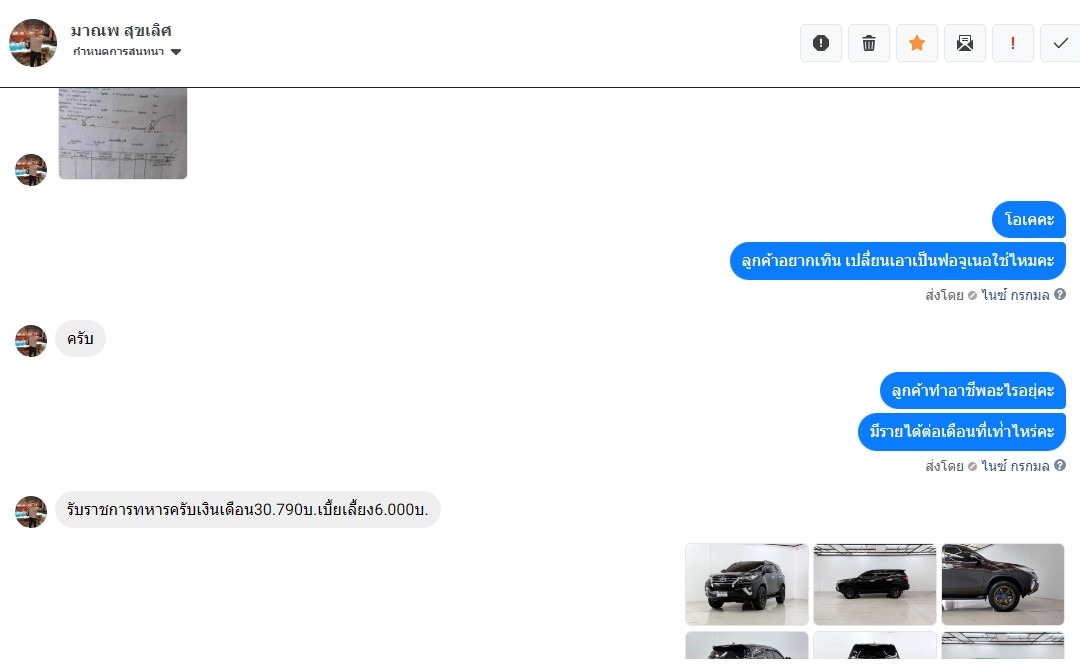
Task: Flag conversation with red exclamation icon
Action: [1012, 43]
